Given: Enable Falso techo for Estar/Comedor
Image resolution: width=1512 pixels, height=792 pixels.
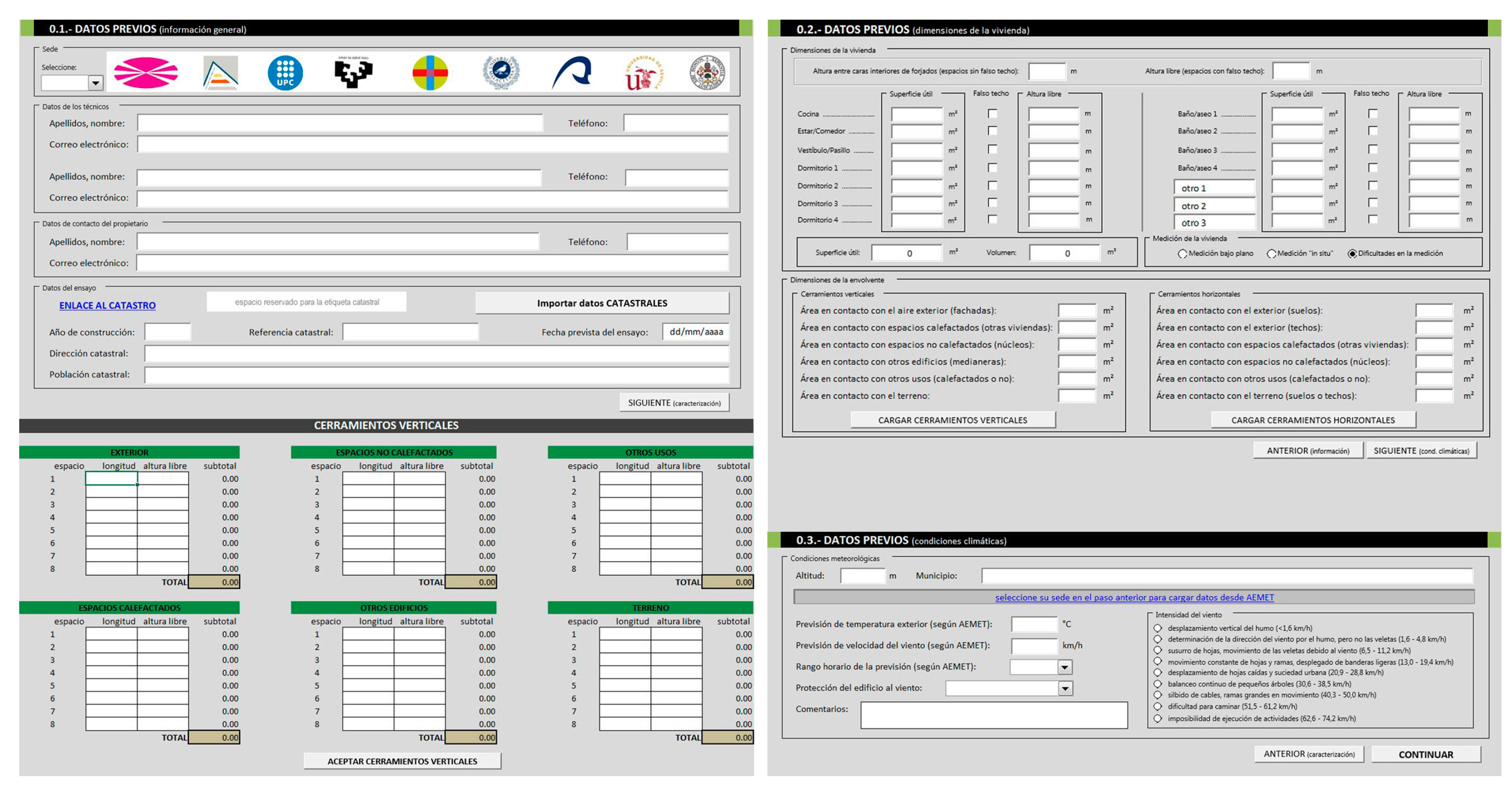Looking at the screenshot, I should point(992,130).
